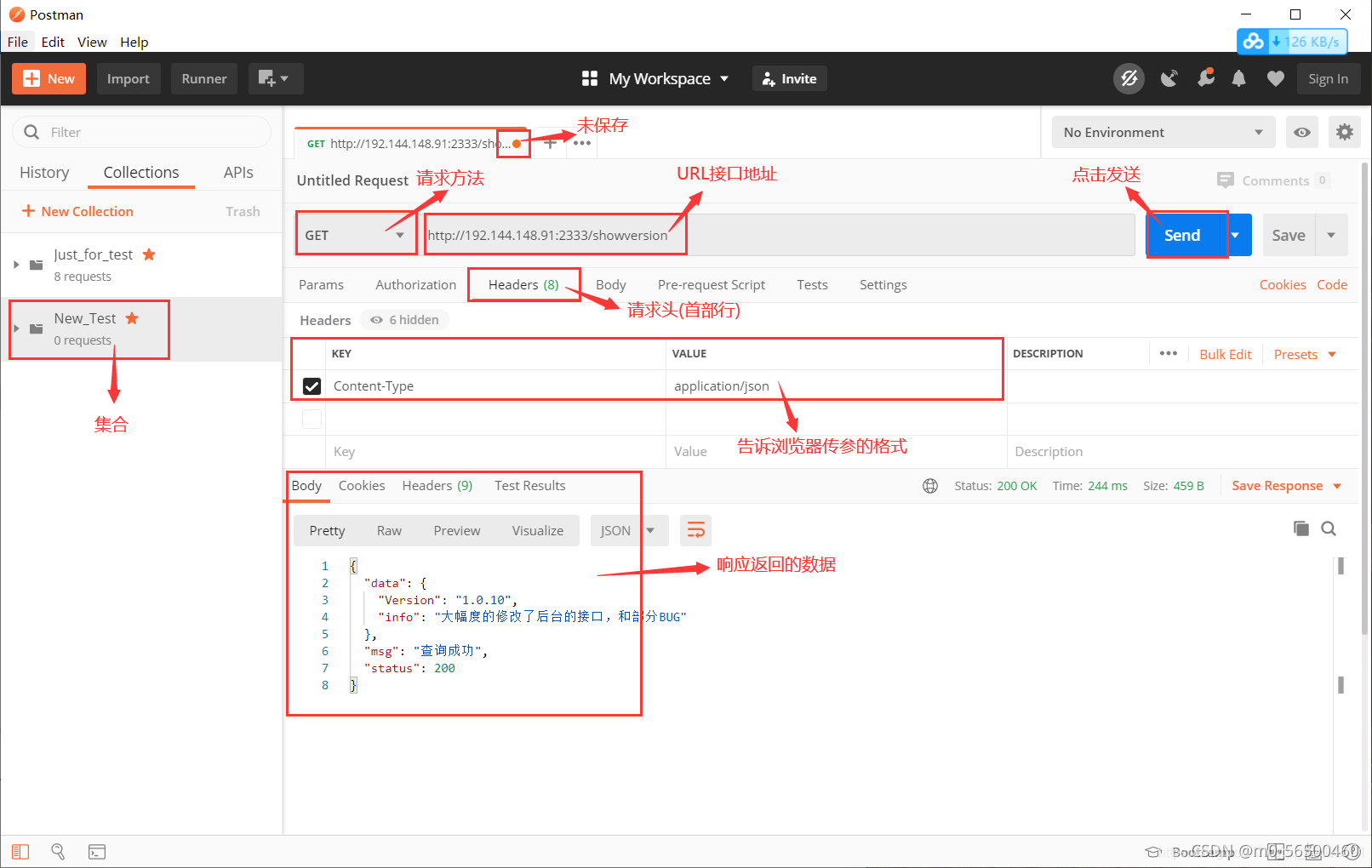Screen dimensions: 1372x868
Task: Copy response body with copy icon
Action: coord(1301,528)
